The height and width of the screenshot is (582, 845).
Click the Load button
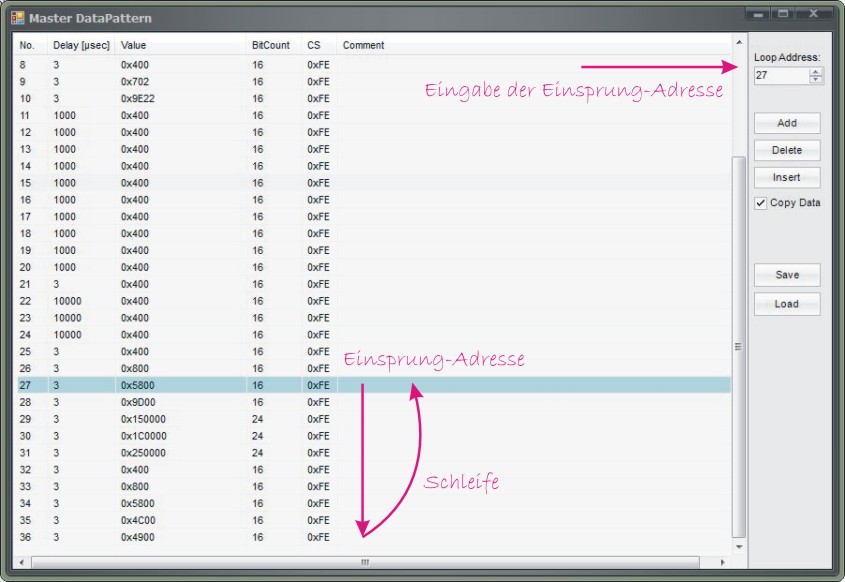(787, 304)
